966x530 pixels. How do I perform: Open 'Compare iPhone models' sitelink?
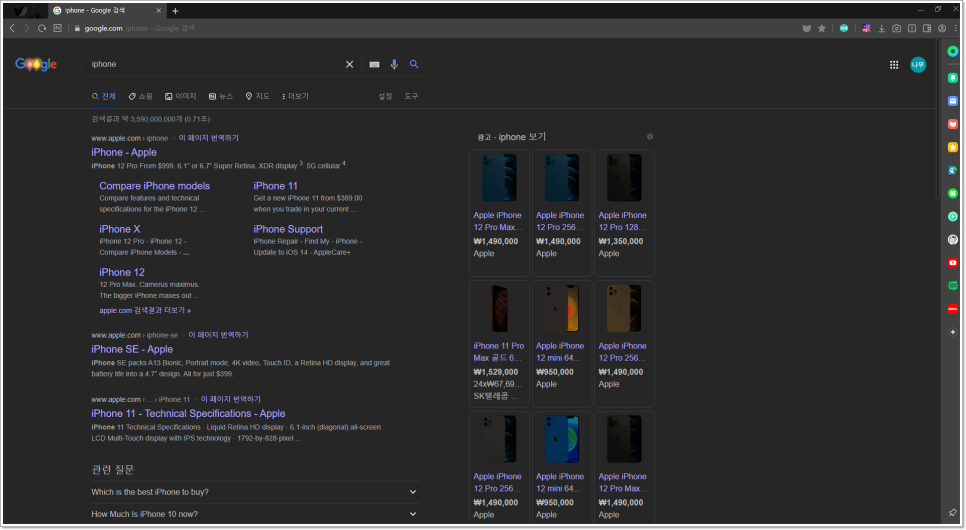pos(155,186)
